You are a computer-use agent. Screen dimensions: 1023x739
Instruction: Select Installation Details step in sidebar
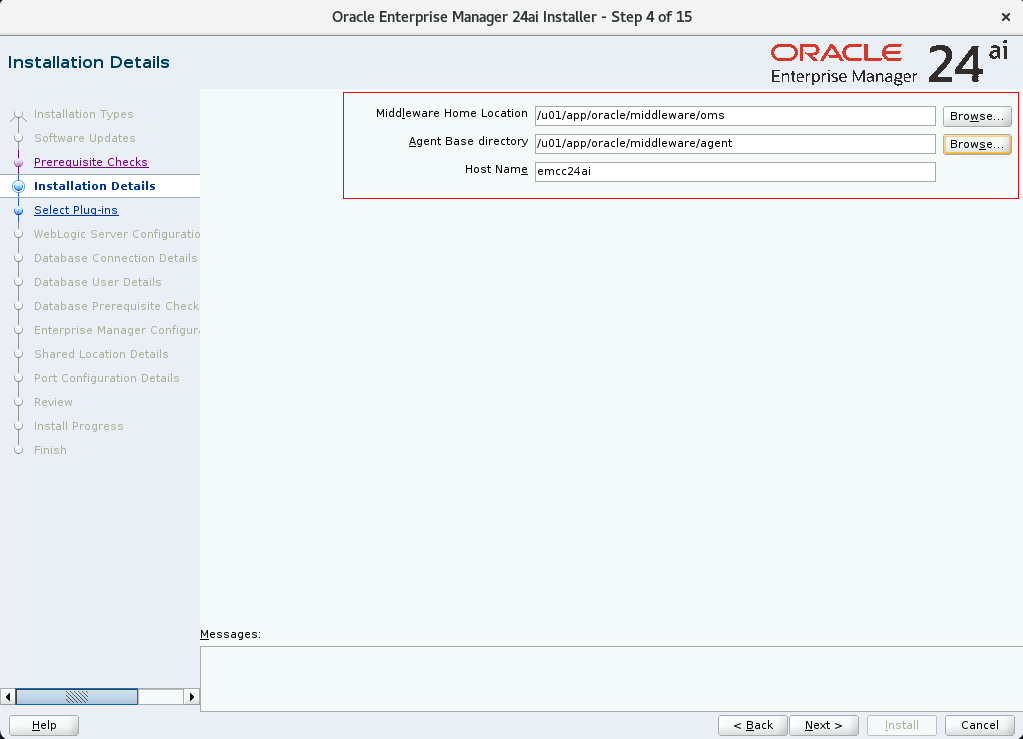(95, 186)
